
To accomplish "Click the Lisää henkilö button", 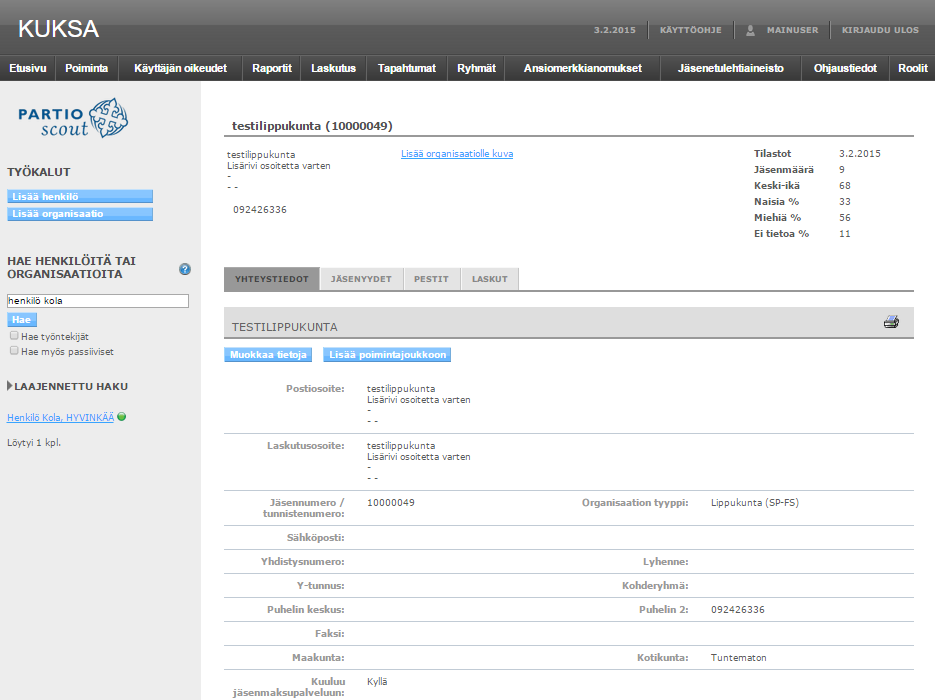I will click(x=80, y=196).
